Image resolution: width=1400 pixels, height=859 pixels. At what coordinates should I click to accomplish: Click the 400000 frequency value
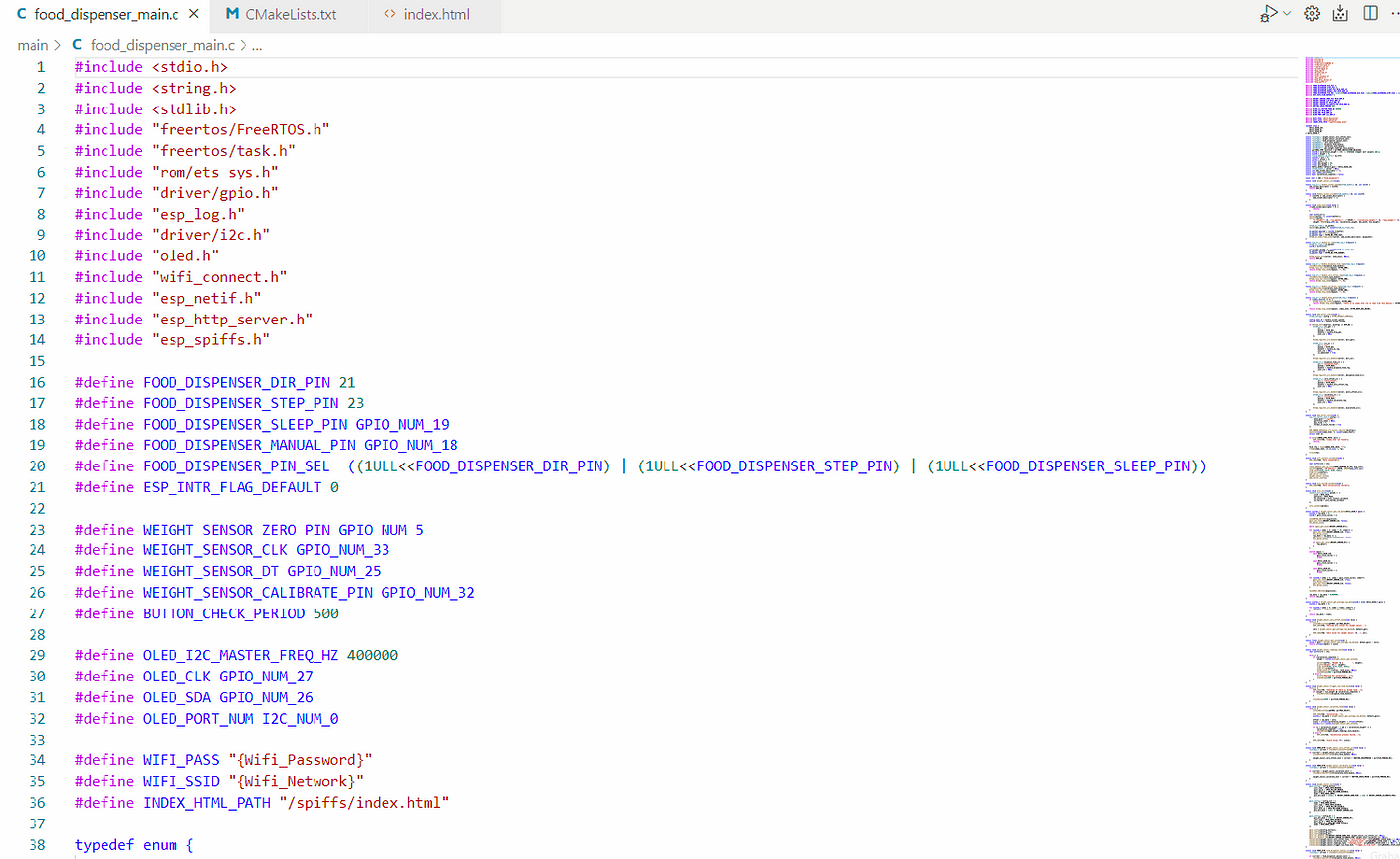pyautogui.click(x=372, y=655)
